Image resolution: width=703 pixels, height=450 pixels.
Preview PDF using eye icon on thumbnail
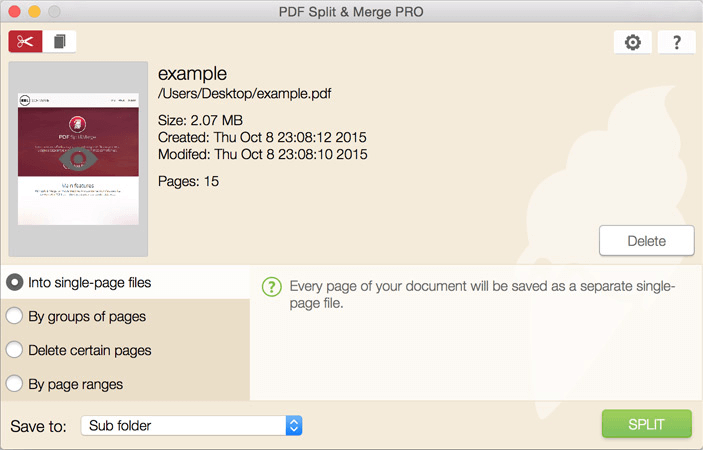[77, 158]
